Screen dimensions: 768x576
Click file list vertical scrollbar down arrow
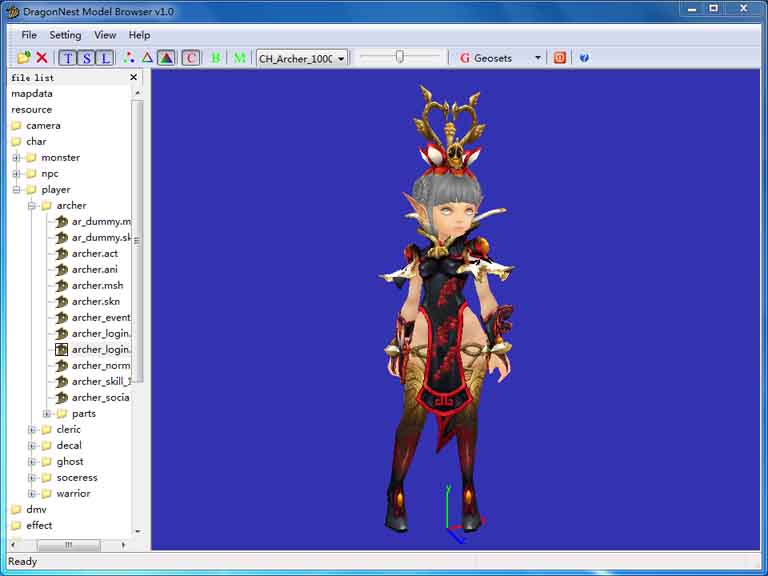[138, 531]
